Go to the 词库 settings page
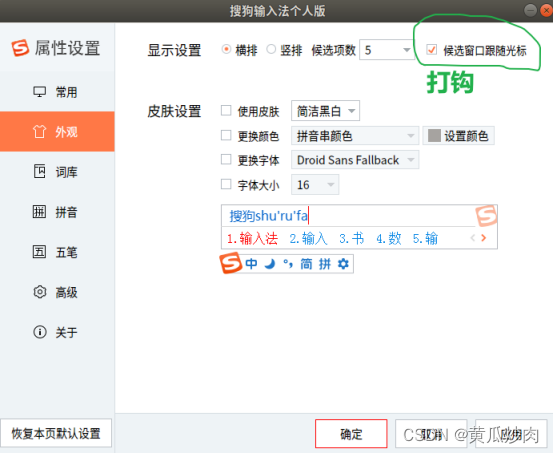This screenshot has height=453, width=554. pyautogui.click(x=57, y=172)
